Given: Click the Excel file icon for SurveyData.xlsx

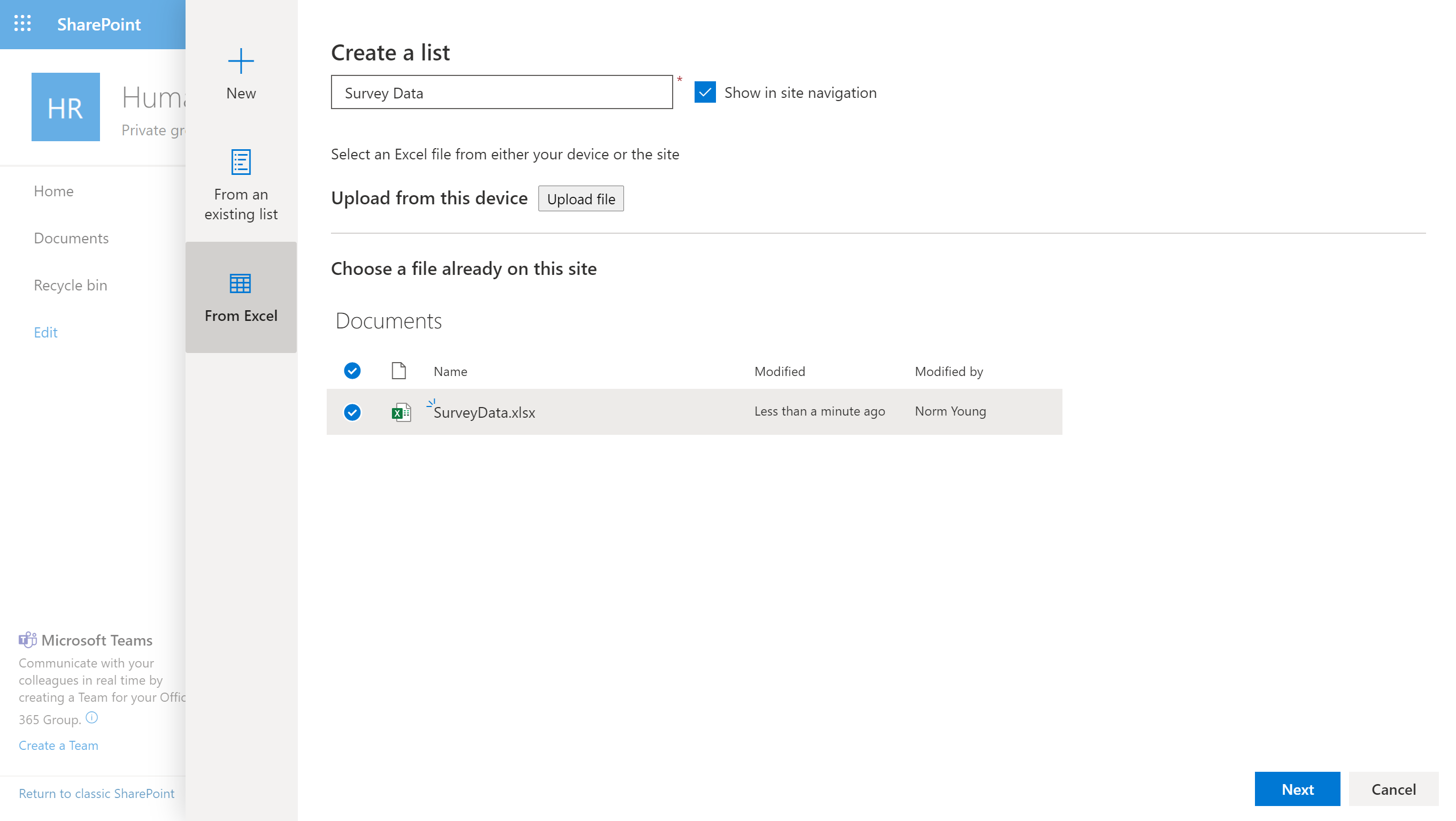Looking at the screenshot, I should click(x=400, y=411).
